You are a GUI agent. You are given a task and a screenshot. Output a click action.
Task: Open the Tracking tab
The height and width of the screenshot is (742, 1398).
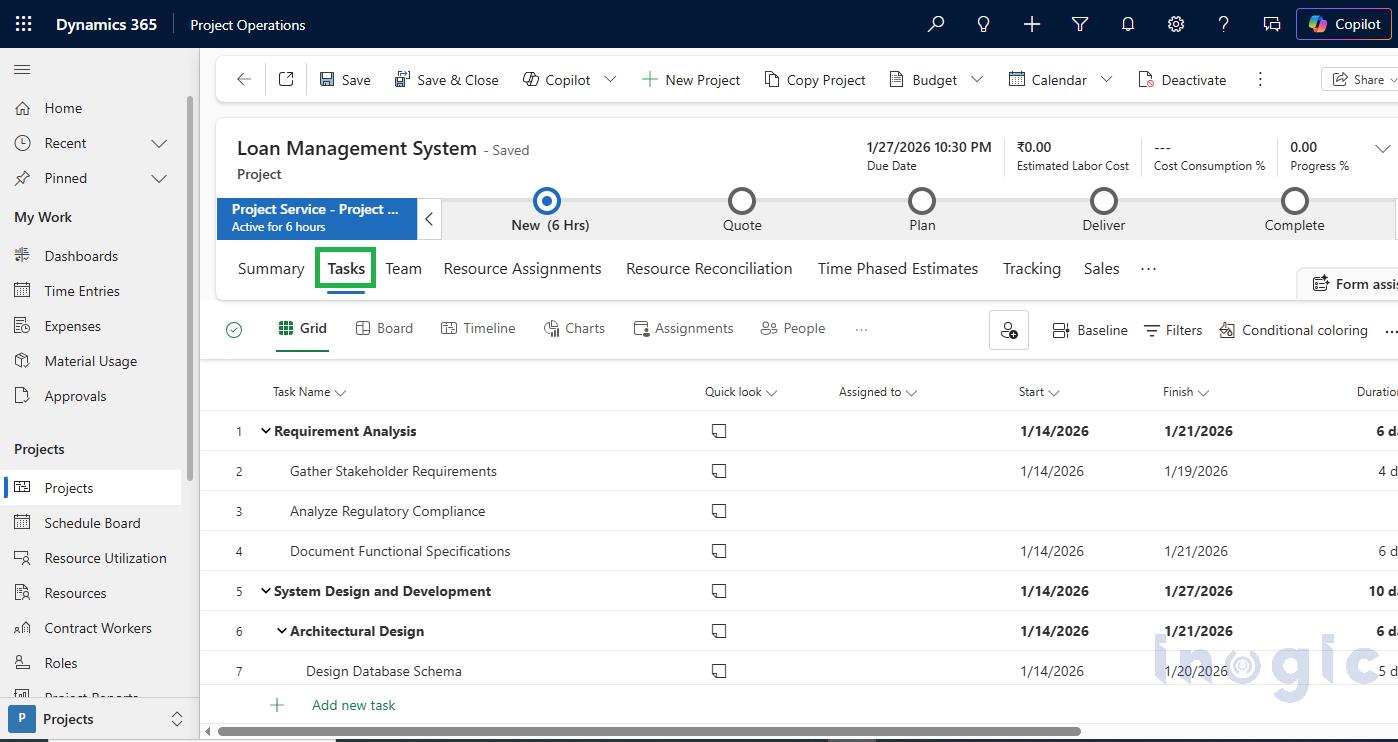[x=1031, y=268]
